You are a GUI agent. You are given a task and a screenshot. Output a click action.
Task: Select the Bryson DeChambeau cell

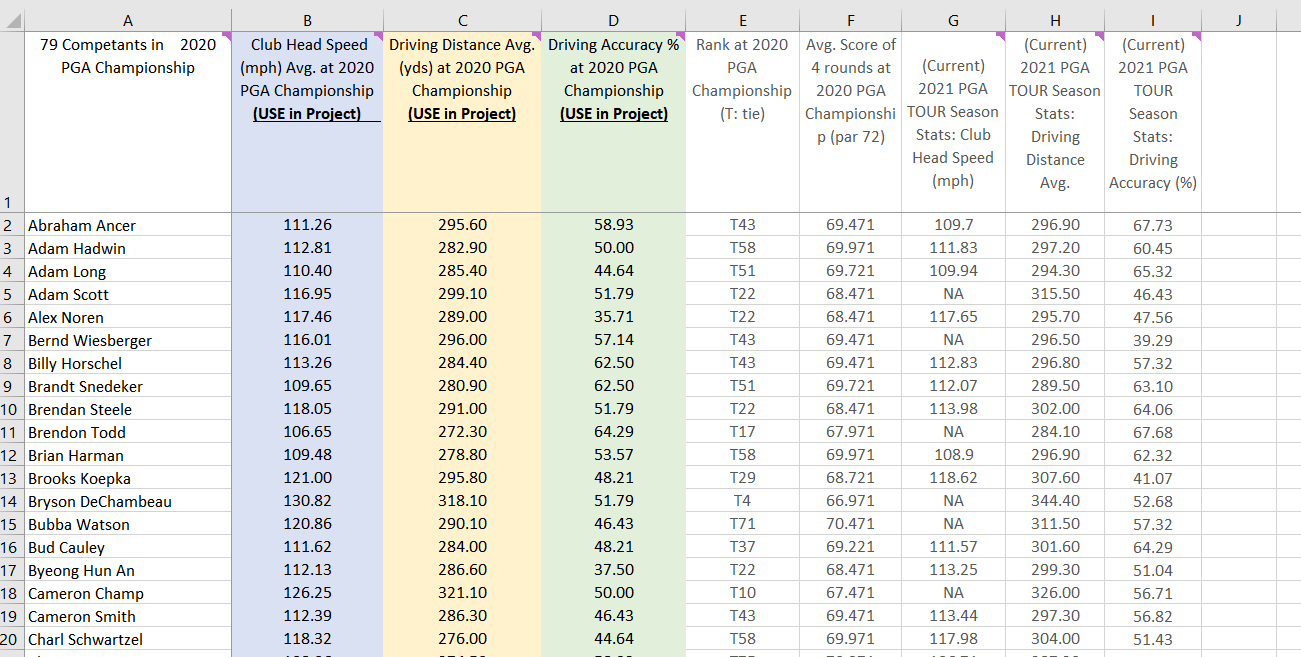coord(127,501)
